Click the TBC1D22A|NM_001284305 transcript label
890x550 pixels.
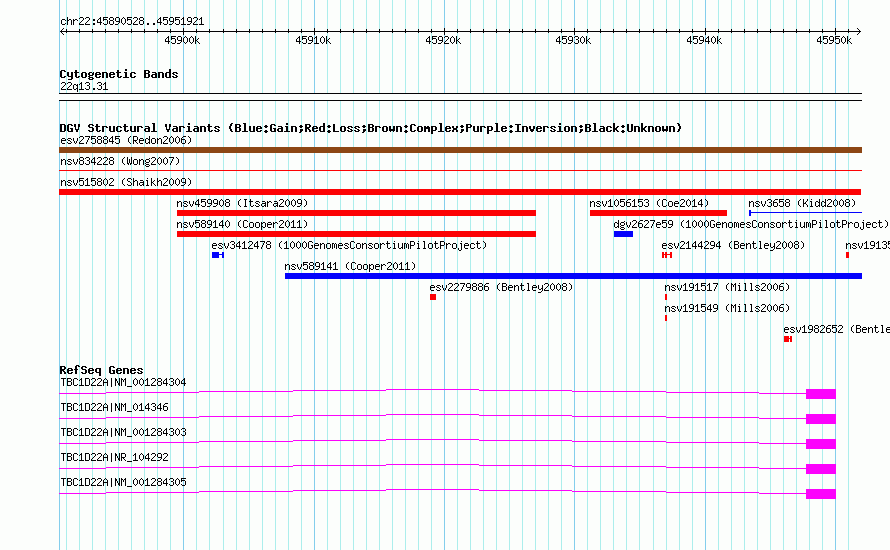pos(123,482)
